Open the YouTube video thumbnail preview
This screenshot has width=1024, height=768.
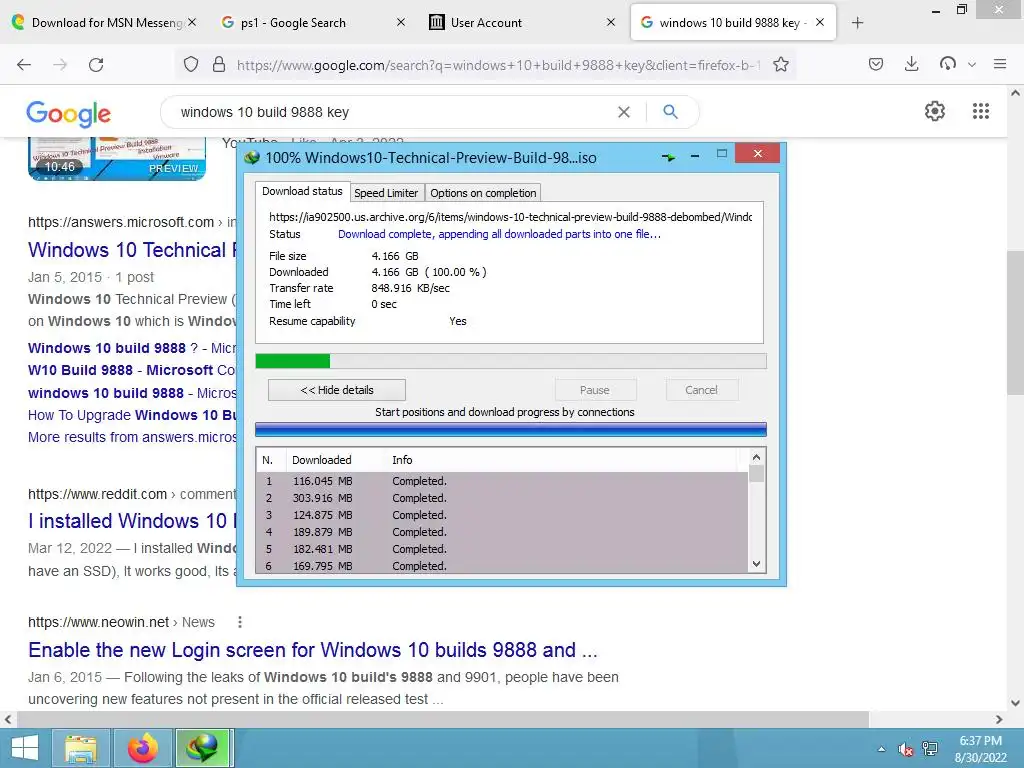[x=117, y=159]
